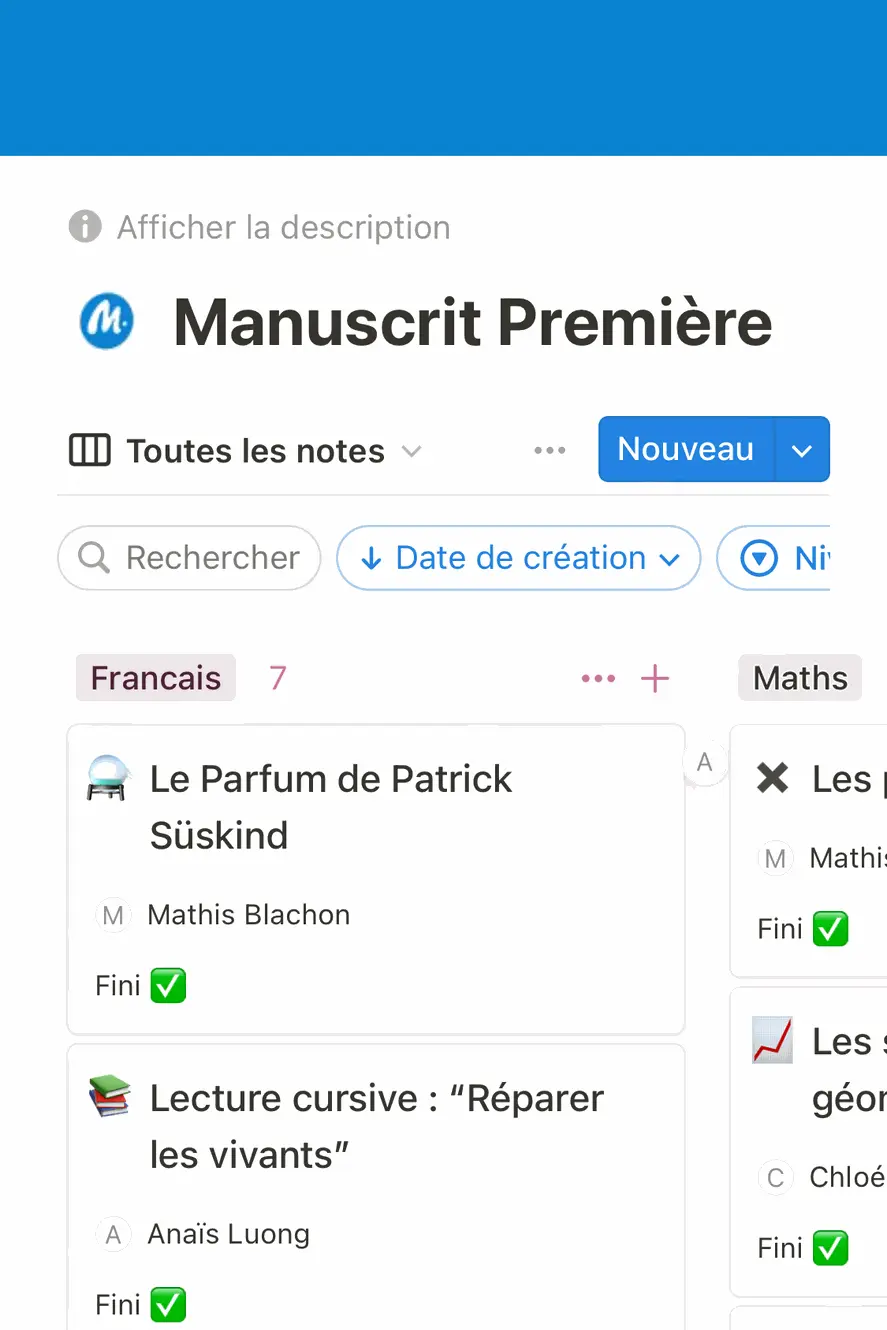Click the board view icon near Toutes les notes
This screenshot has width=887, height=1330.
coord(89,451)
